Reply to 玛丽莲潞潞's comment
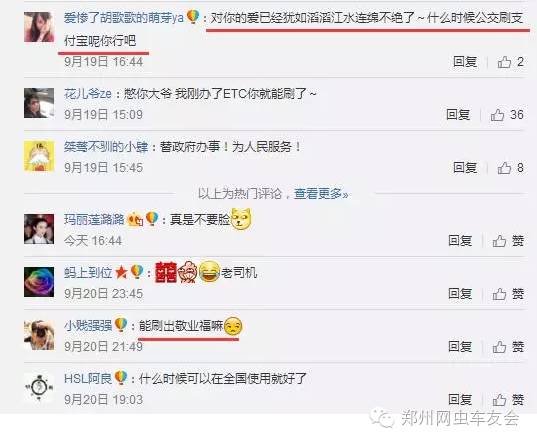Viewport: 537px width, 443px height. tap(460, 241)
